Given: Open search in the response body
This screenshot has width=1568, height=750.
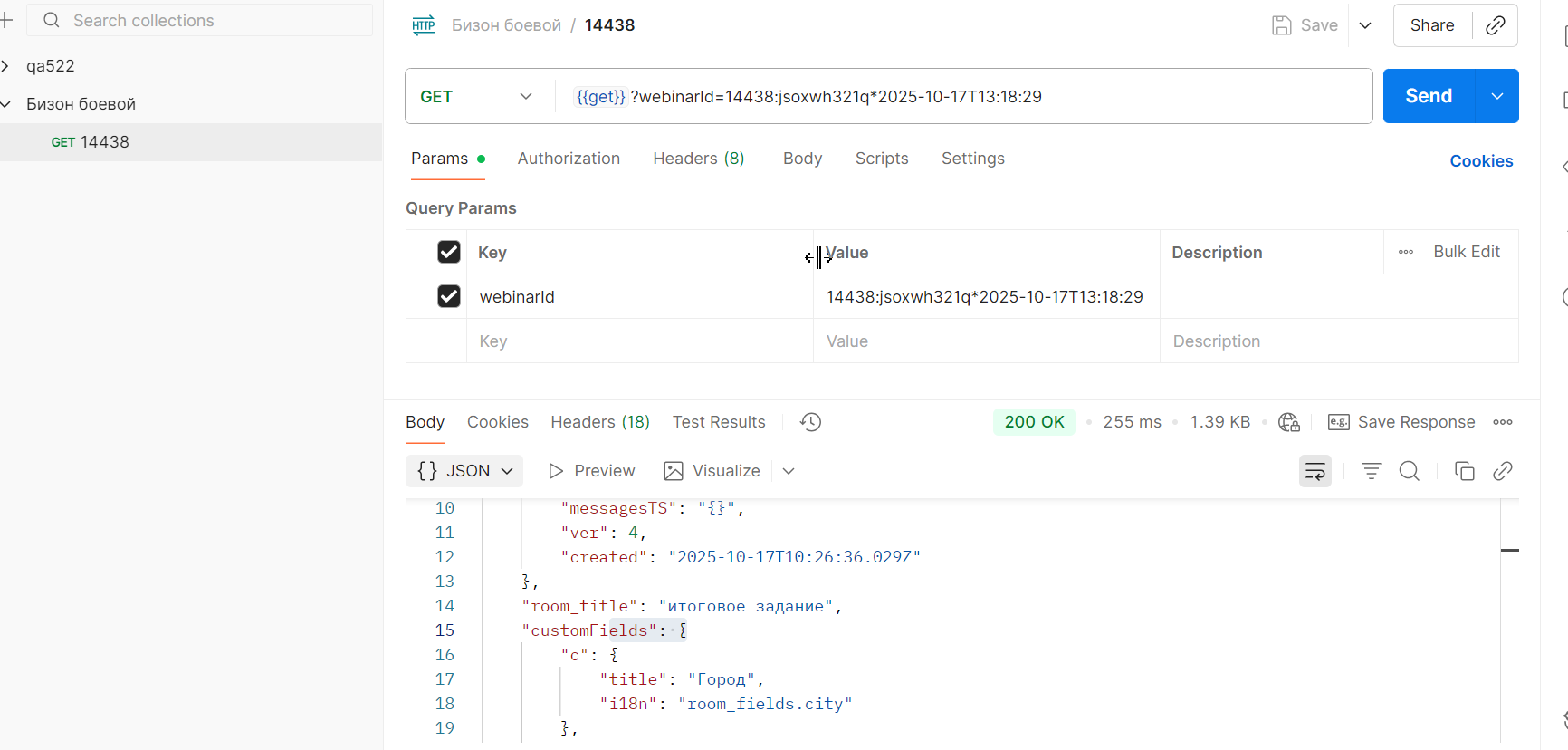Looking at the screenshot, I should pos(1409,471).
